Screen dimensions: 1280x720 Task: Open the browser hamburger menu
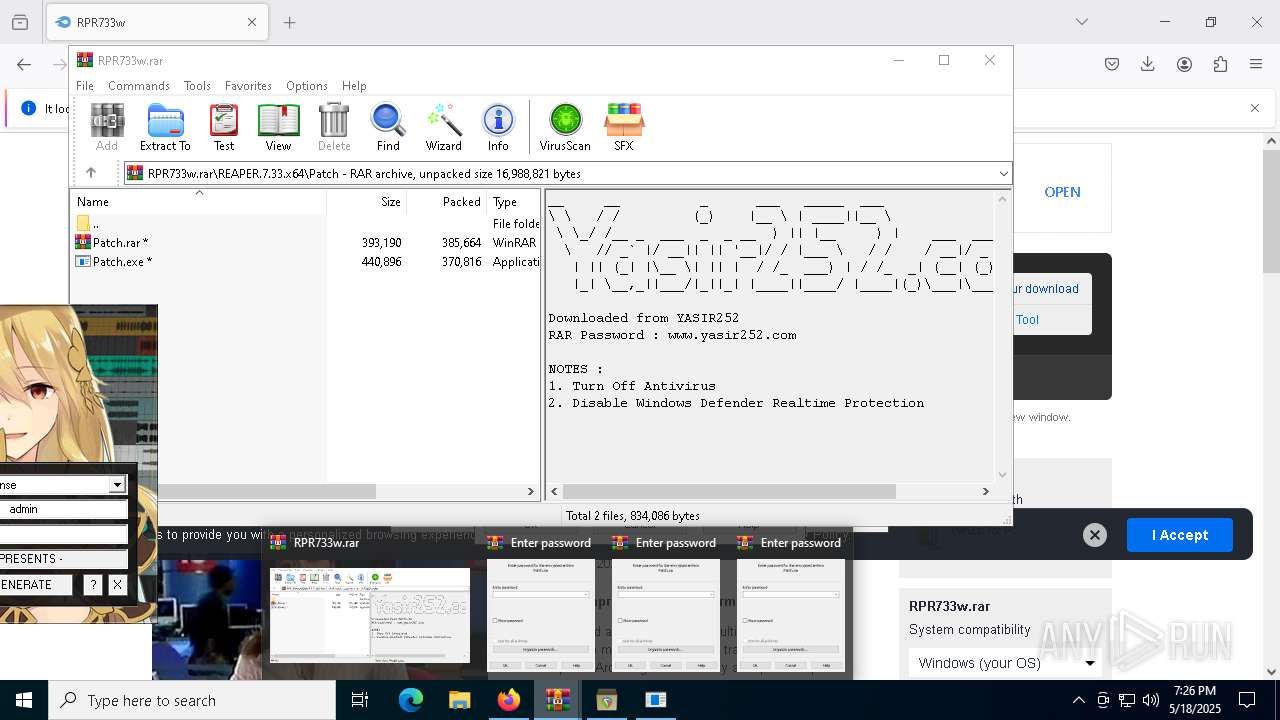point(1256,64)
